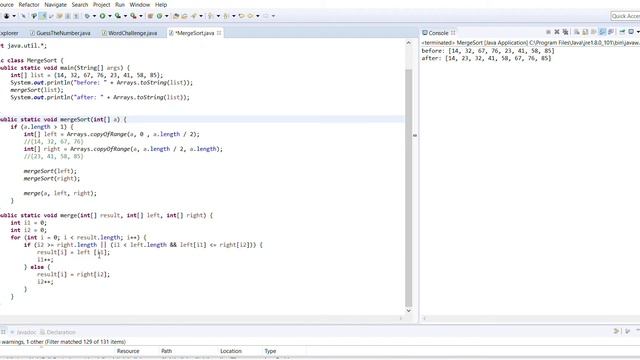This screenshot has height=360, width=640.
Task: Click the Previous Annotation icon
Action: point(226,16)
